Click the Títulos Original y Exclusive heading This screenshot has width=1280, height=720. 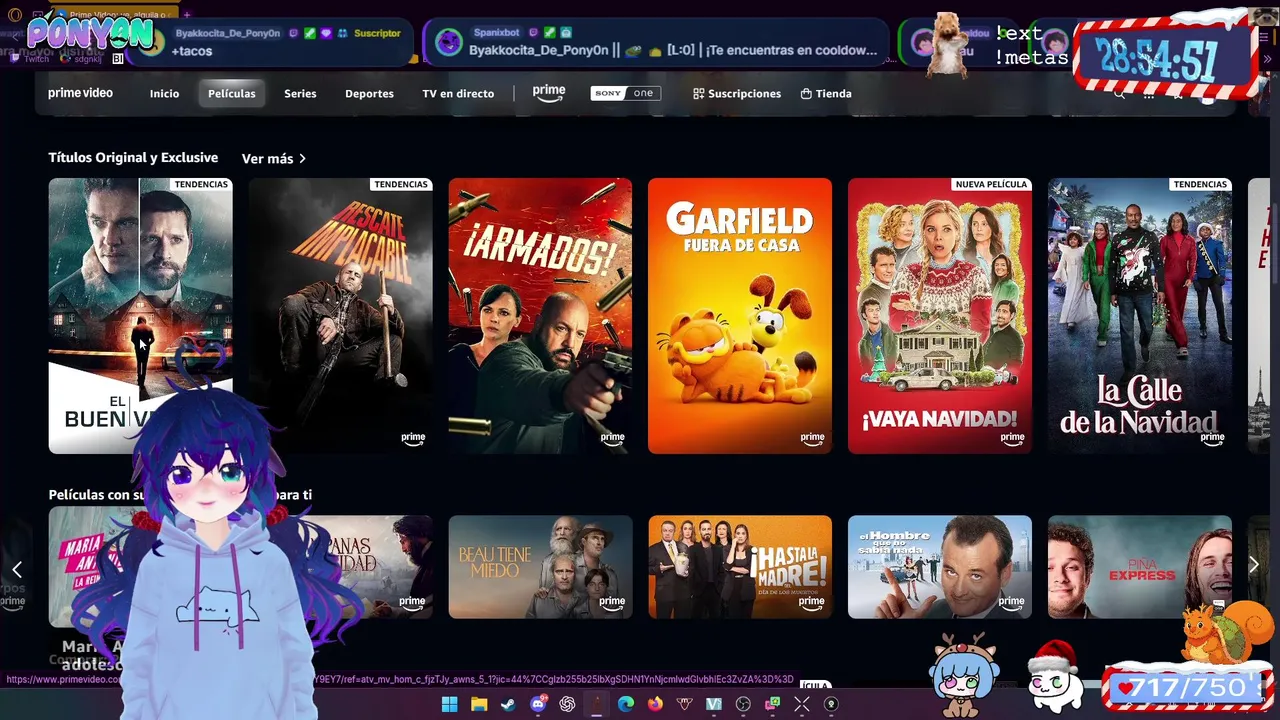(133, 158)
